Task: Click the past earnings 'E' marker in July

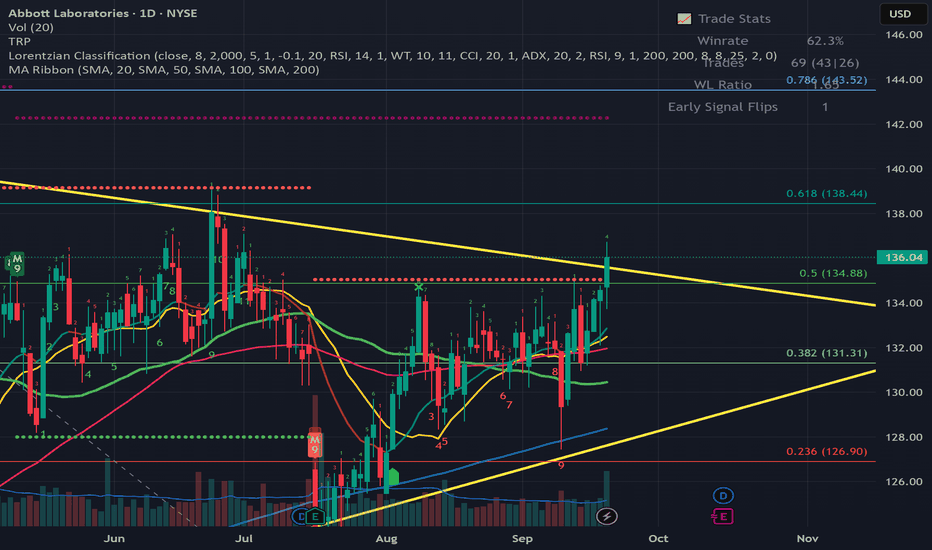Action: [x=316, y=517]
